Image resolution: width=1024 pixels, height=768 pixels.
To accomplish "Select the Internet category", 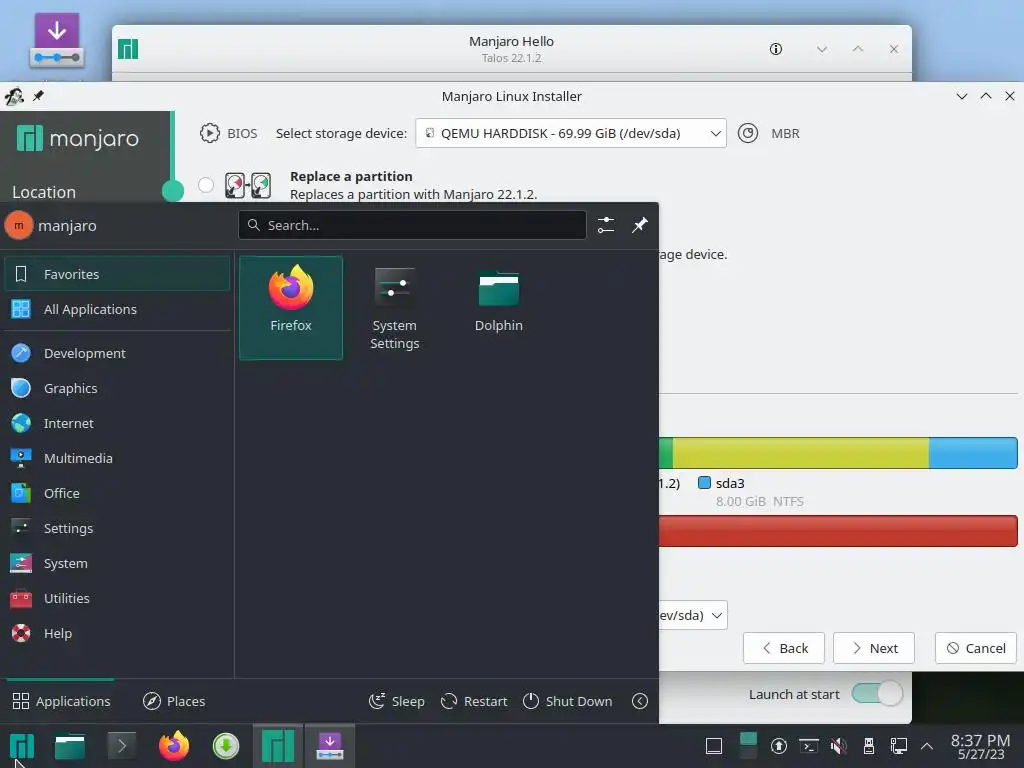I will (x=117, y=423).
